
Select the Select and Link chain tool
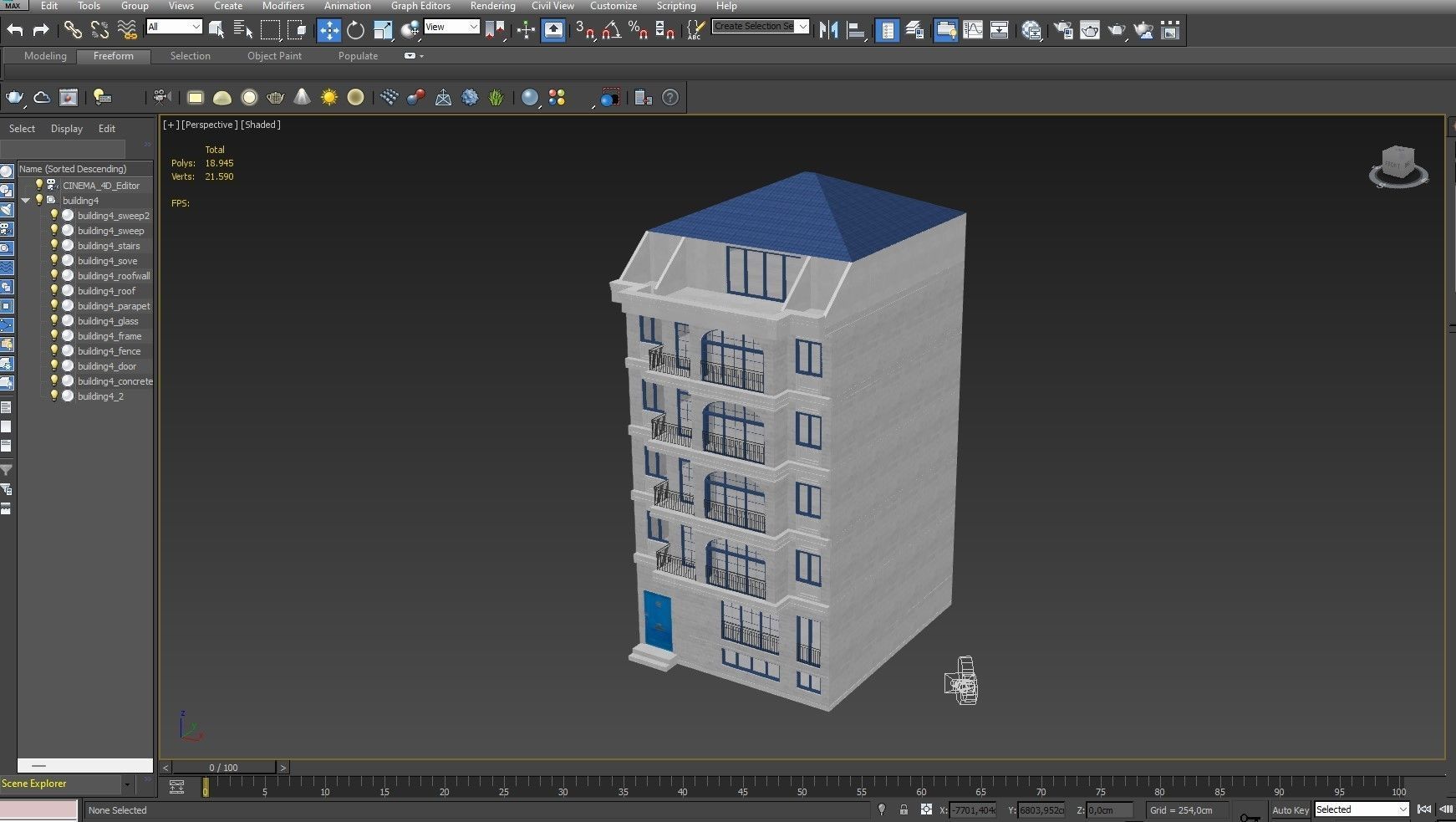[73, 30]
